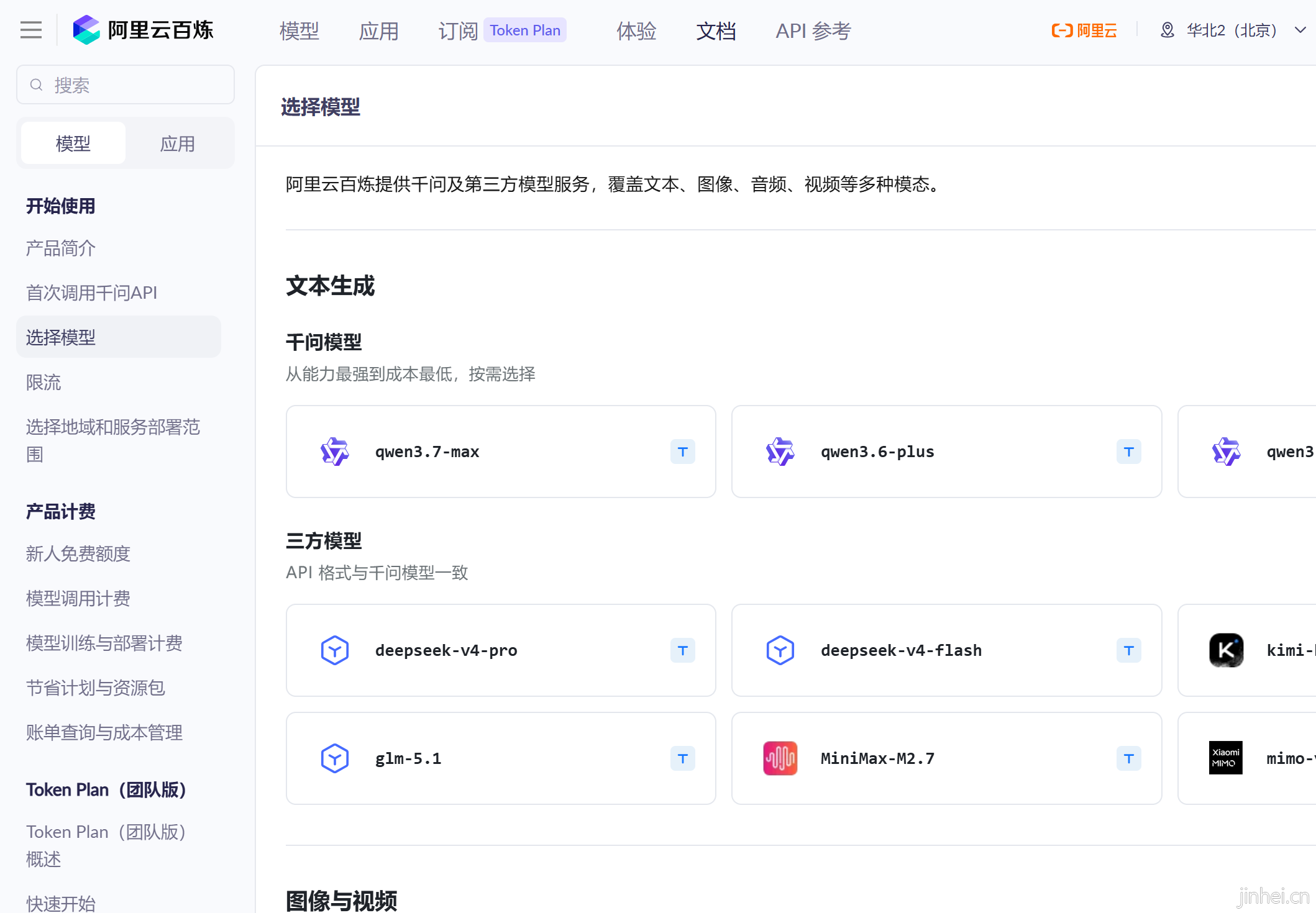Open 账单查询与成本管理 in the sidebar
The height and width of the screenshot is (913, 1316).
pyautogui.click(x=104, y=732)
